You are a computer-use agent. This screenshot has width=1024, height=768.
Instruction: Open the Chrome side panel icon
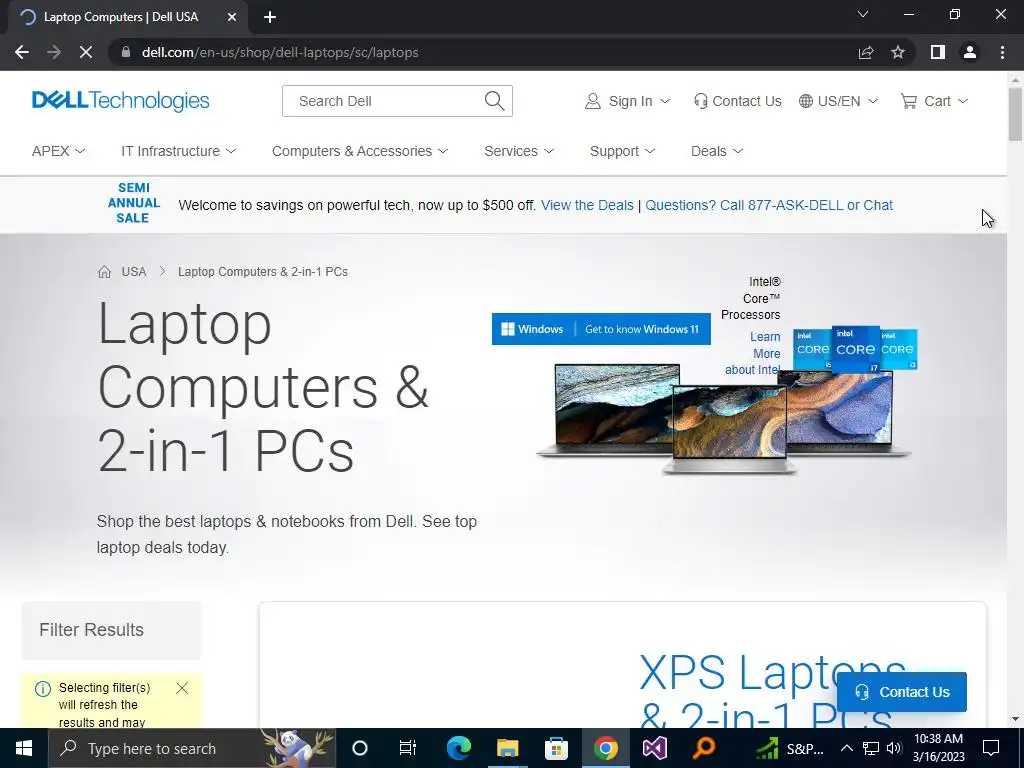click(938, 52)
